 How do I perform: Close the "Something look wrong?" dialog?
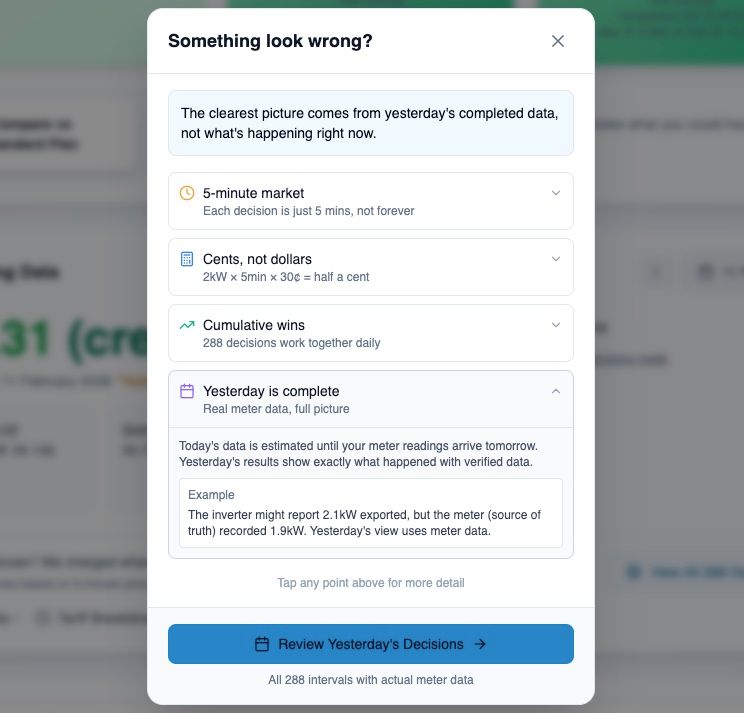558,41
